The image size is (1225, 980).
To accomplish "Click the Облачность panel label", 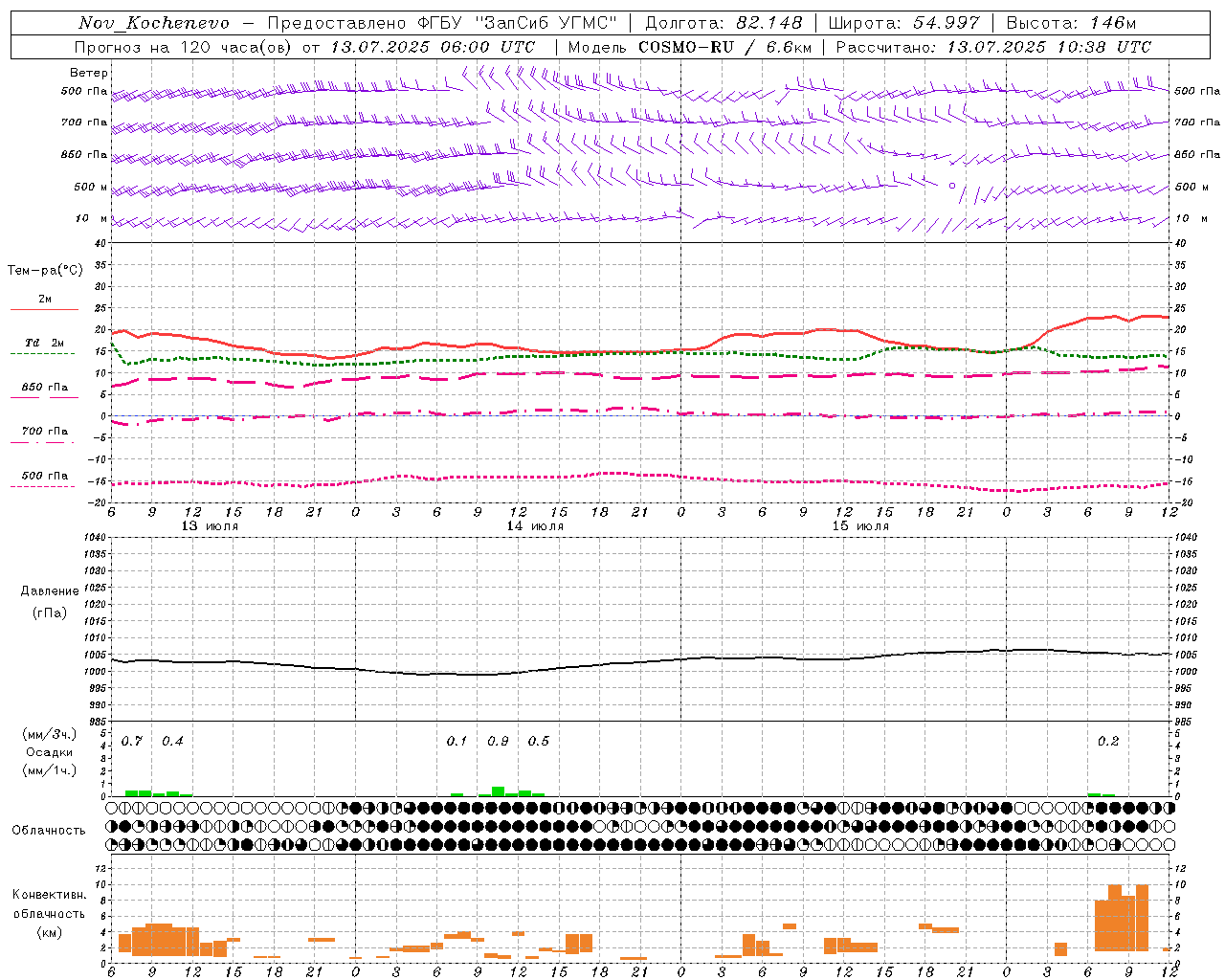I will click(x=49, y=831).
